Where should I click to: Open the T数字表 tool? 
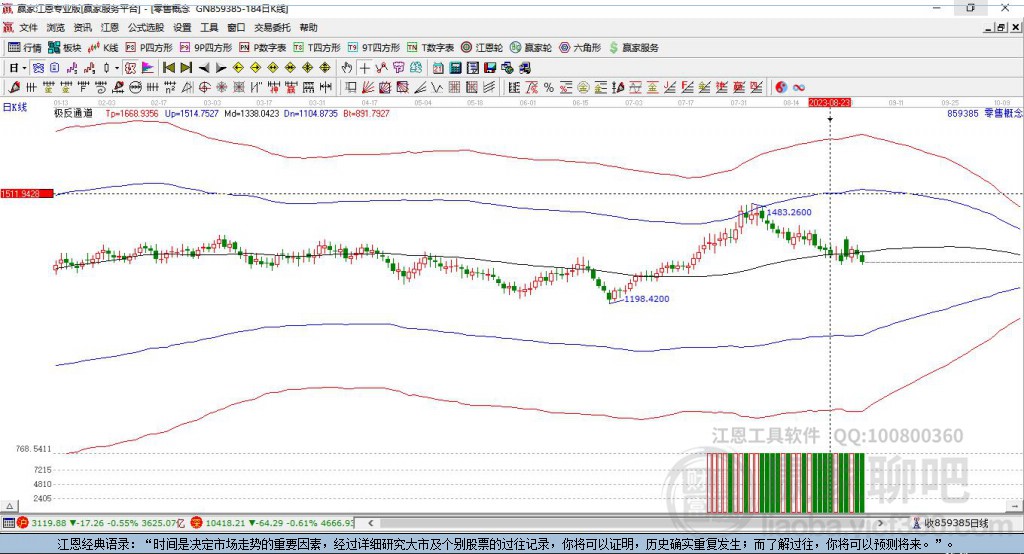pos(430,48)
